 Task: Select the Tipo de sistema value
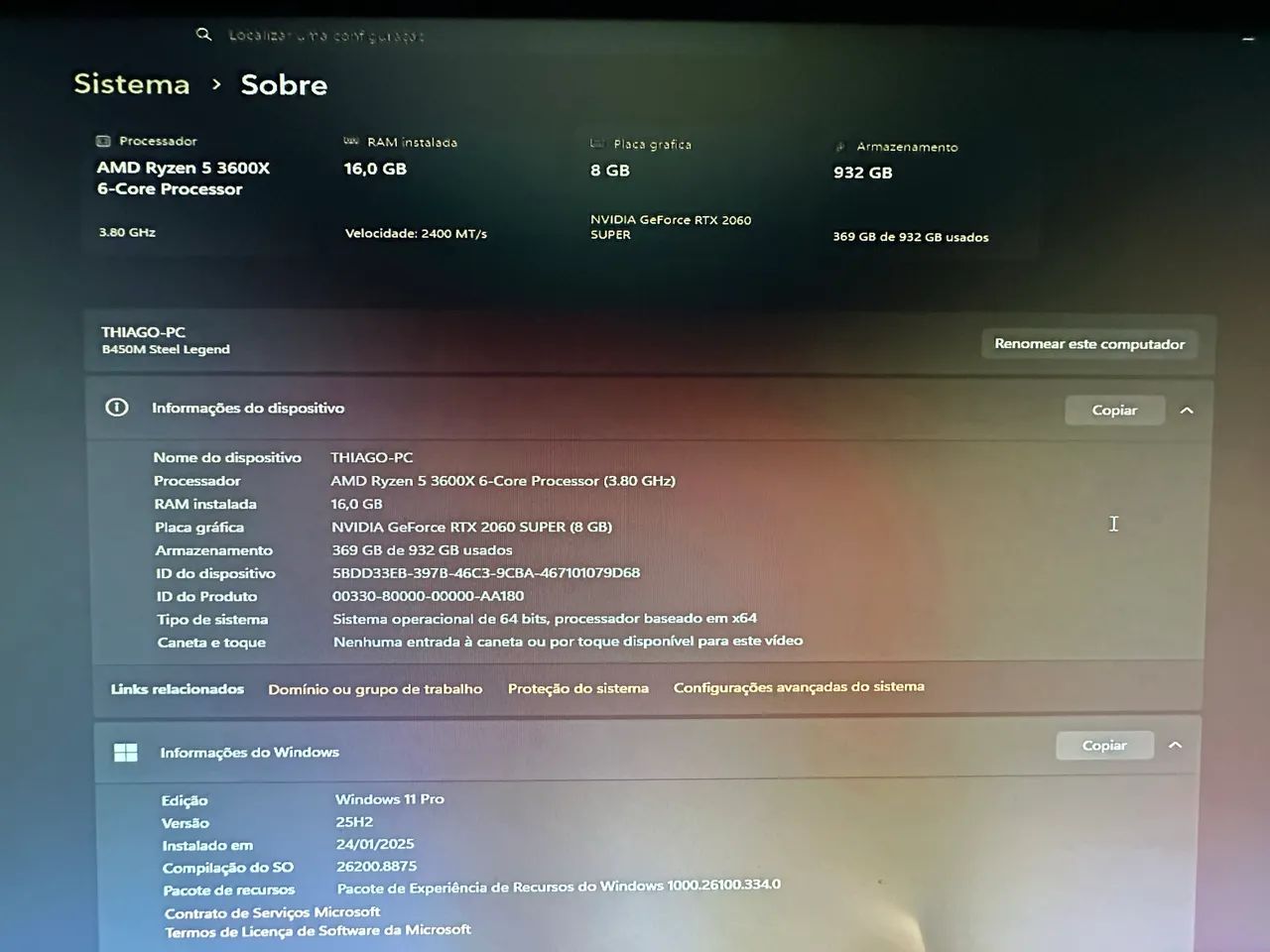point(545,619)
